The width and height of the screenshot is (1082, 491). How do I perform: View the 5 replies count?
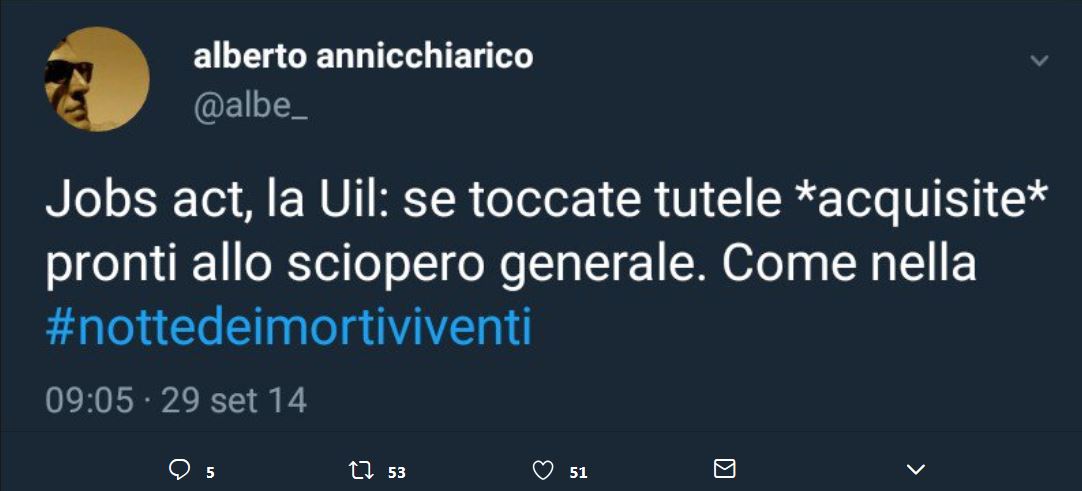(210, 472)
